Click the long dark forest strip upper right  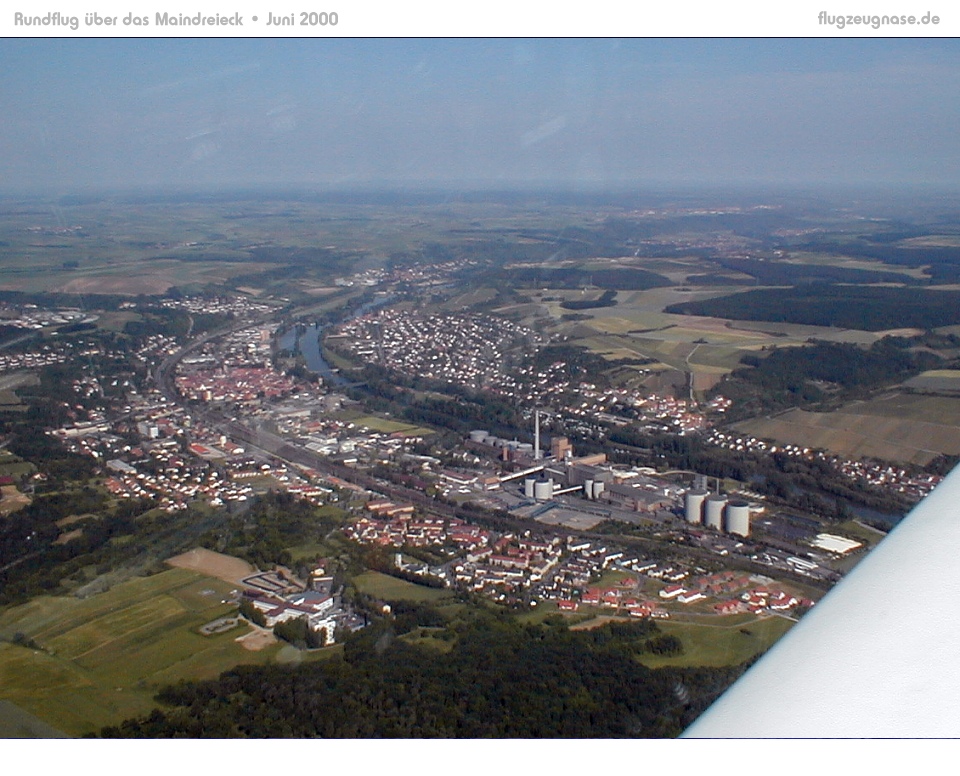tap(820, 305)
